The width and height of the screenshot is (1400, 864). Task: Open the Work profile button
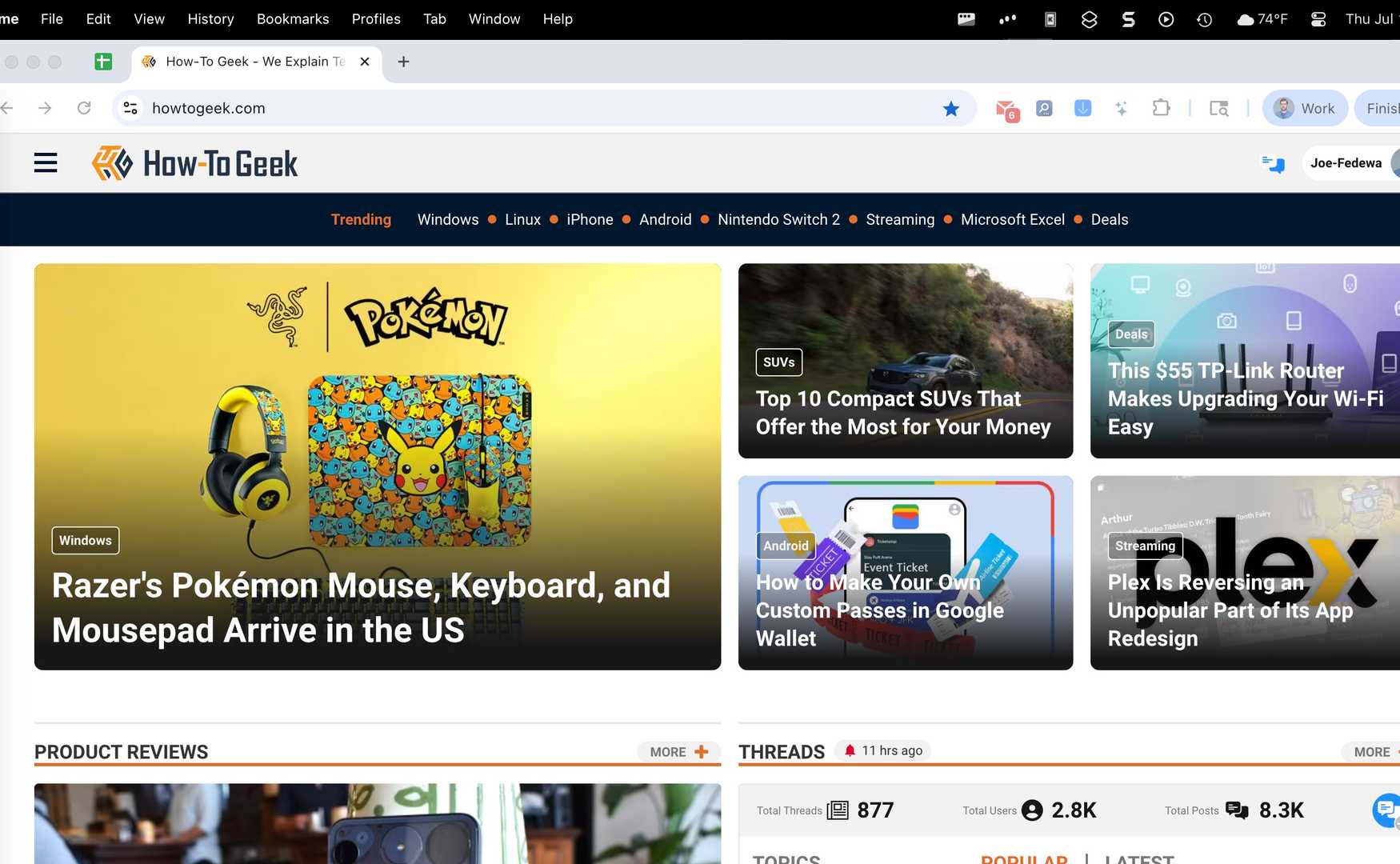pyautogui.click(x=1305, y=108)
